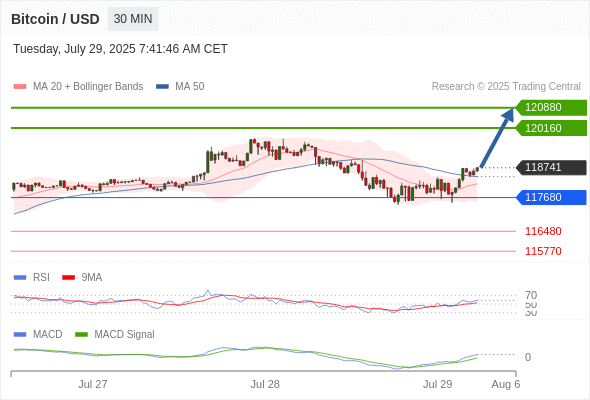Screen dimensions: 590x400
Task: Select the 120880 resistance price label
Action: [x=551, y=108]
